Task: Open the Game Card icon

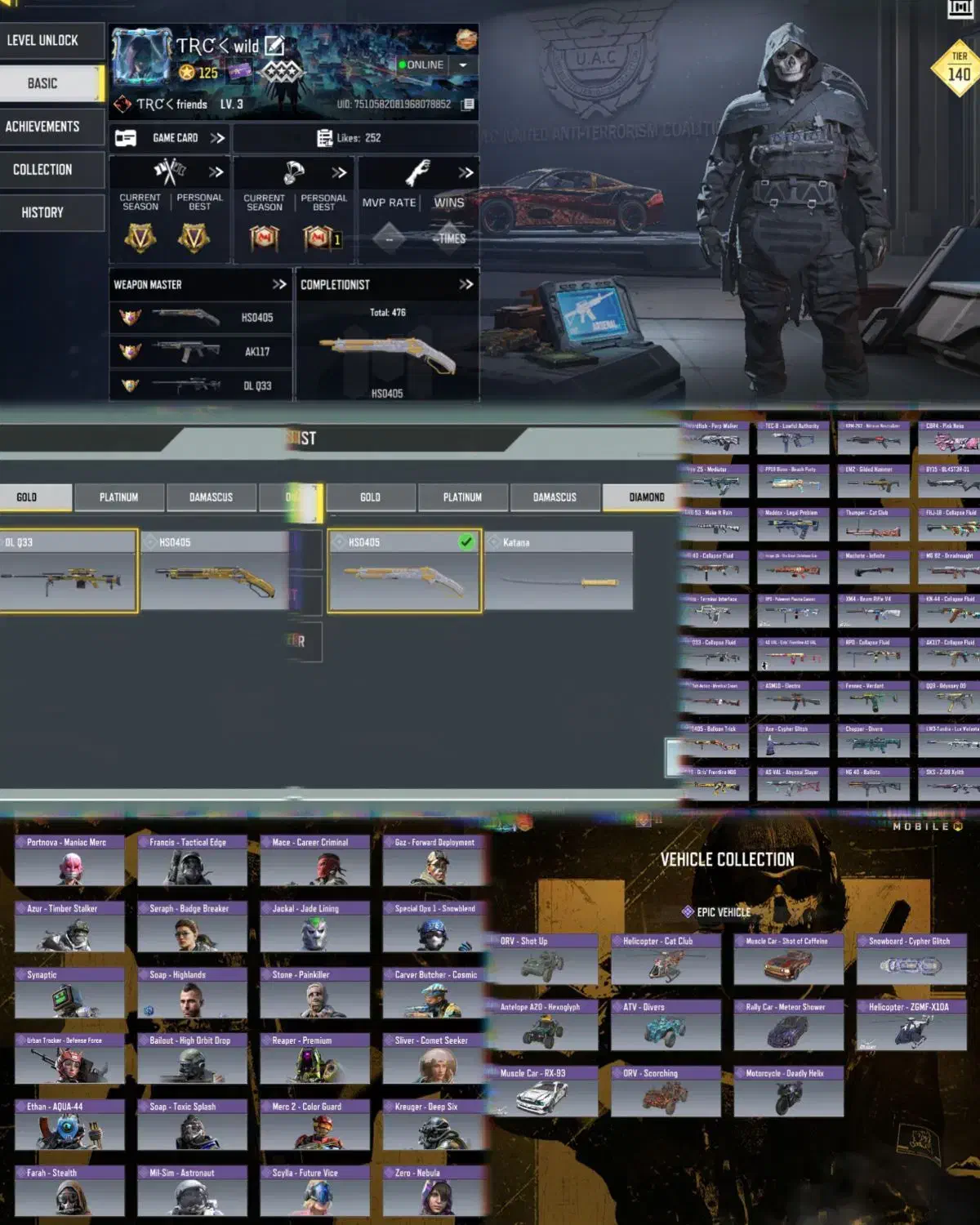Action: (126, 138)
